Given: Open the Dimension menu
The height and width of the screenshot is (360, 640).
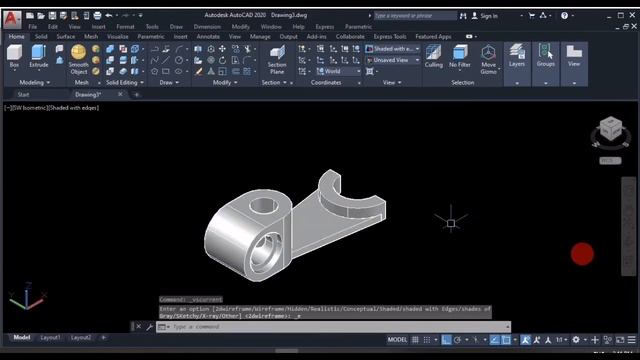Looking at the screenshot, I should [207, 27].
